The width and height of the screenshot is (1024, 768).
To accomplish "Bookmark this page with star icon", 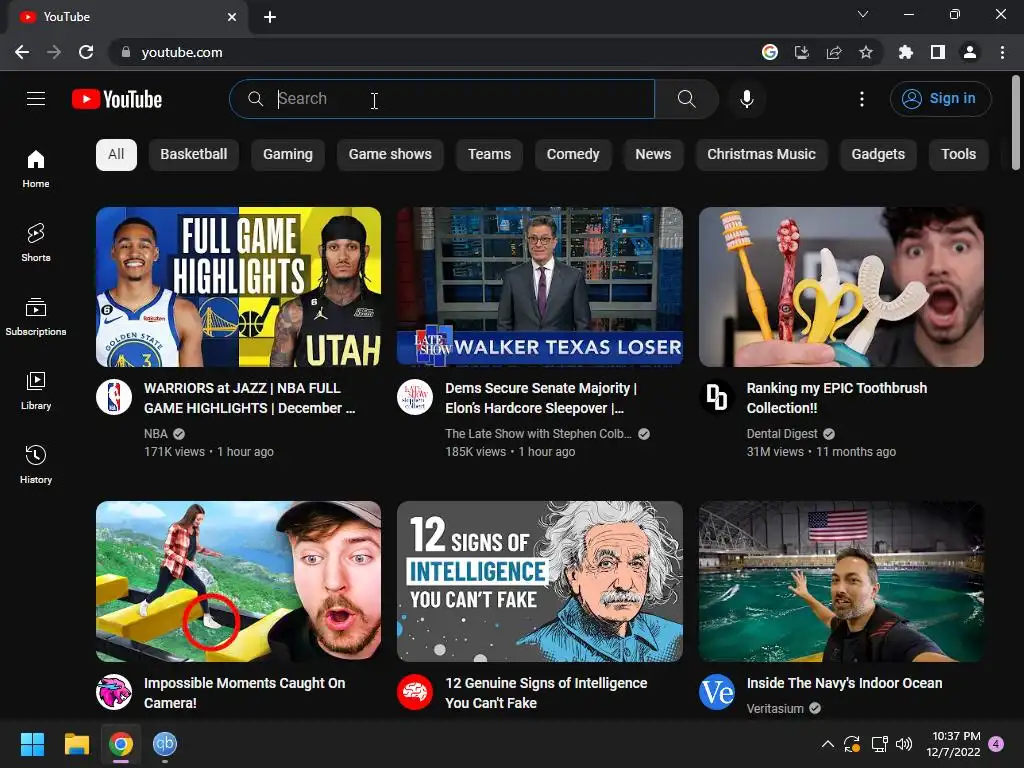I will [x=865, y=52].
